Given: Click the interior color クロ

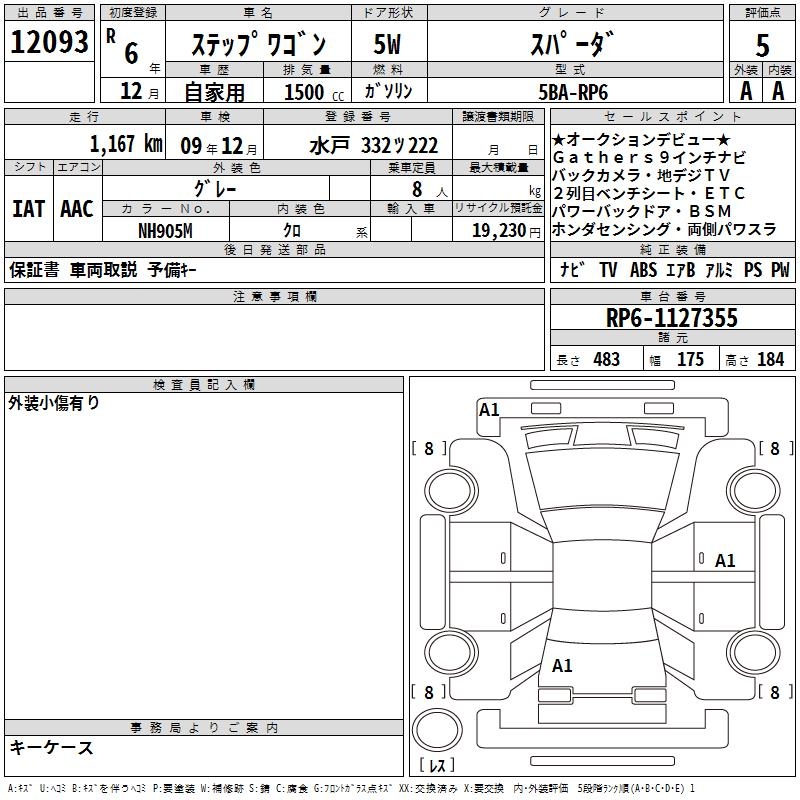Looking at the screenshot, I should [292, 231].
